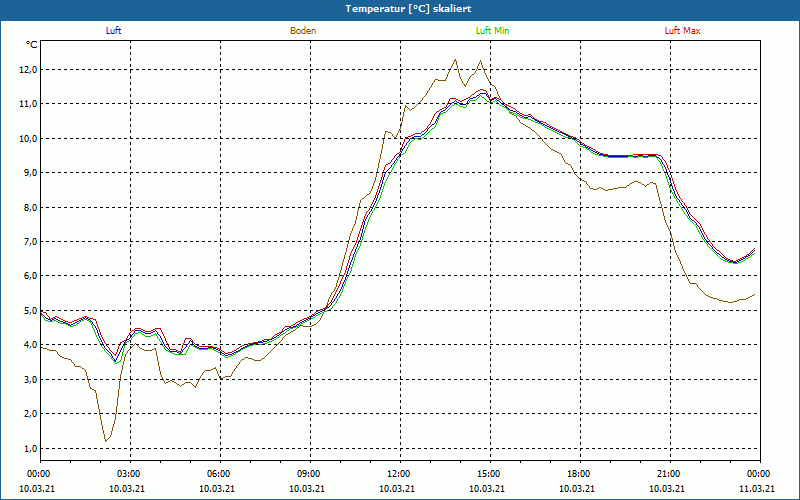Click the 15:00 time axis label
The height and width of the screenshot is (500, 800).
click(x=490, y=474)
